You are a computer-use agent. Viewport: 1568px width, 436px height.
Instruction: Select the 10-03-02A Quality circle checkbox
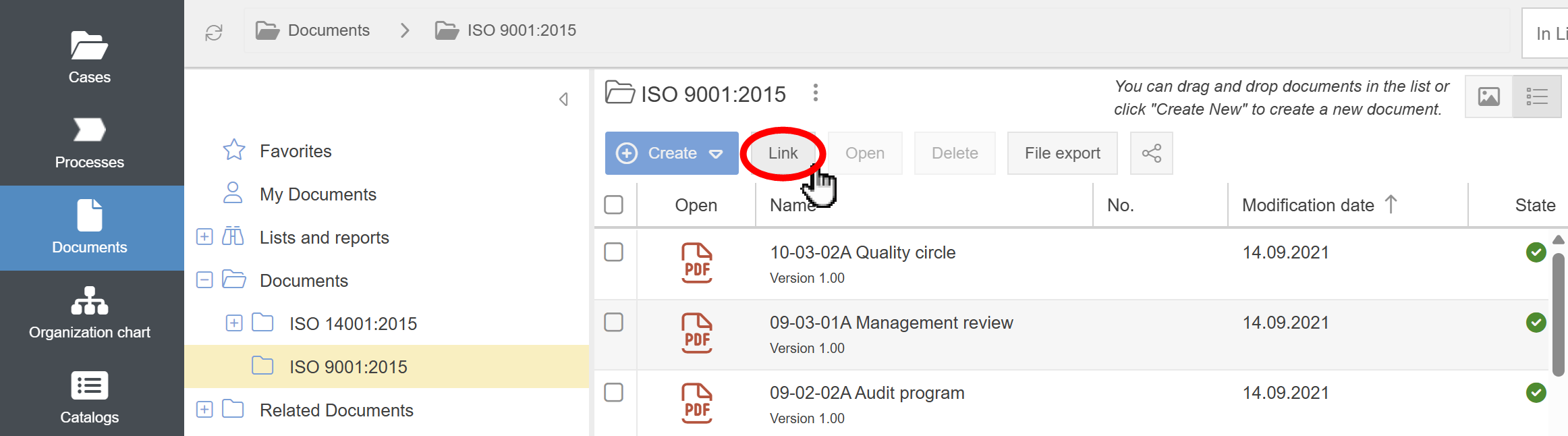[x=613, y=252]
